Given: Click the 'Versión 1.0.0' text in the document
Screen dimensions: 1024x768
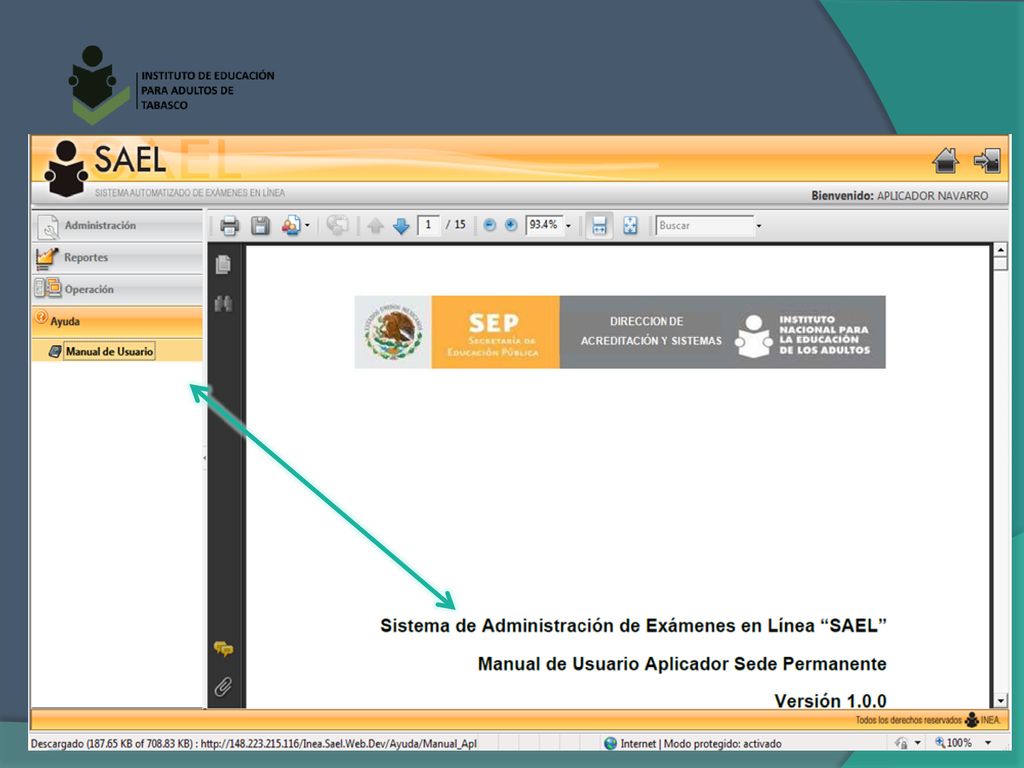Looking at the screenshot, I should click(x=830, y=701).
